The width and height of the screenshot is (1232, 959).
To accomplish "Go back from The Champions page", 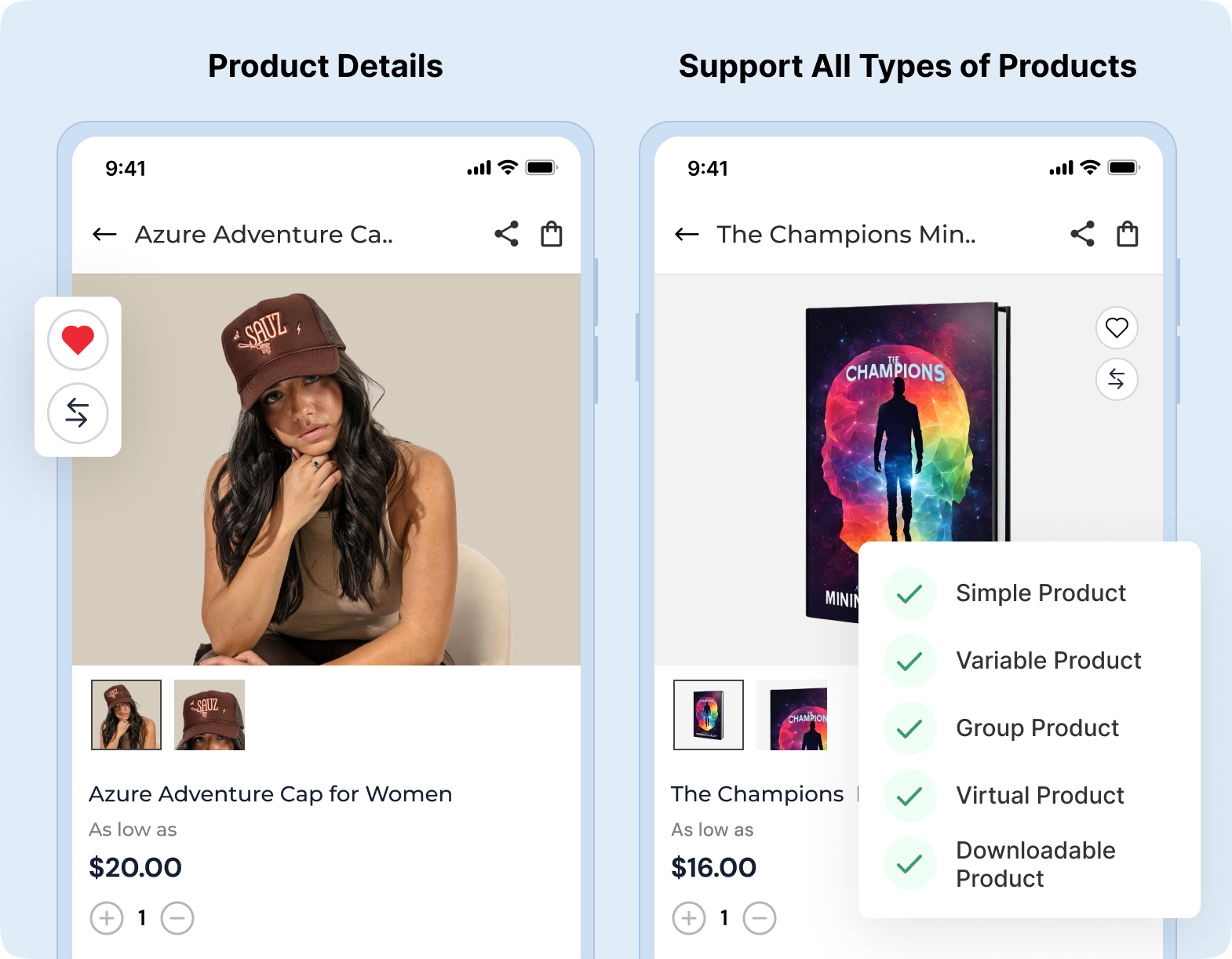I will [687, 234].
